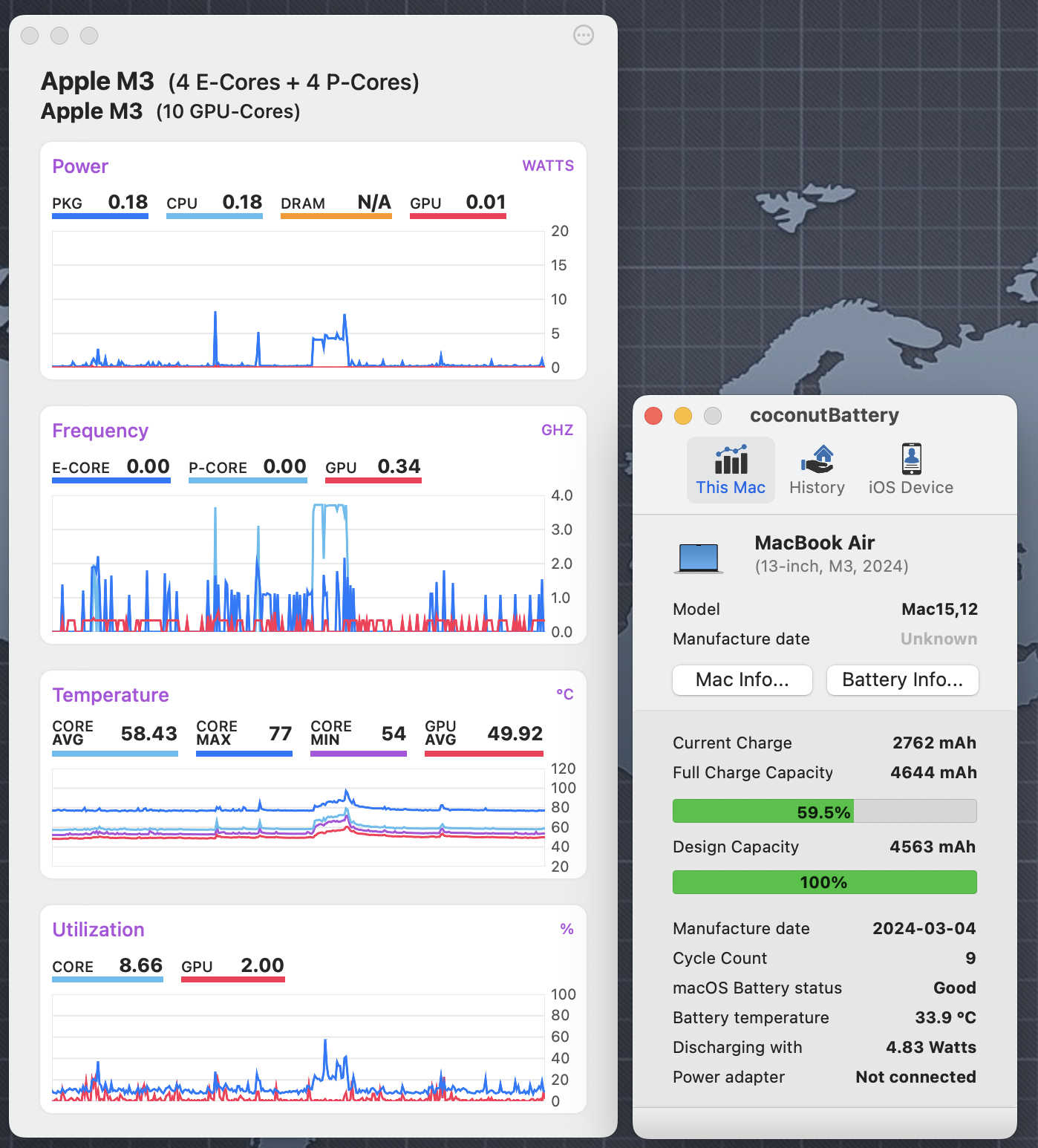Click the Cycle Count value 9

tap(970, 958)
